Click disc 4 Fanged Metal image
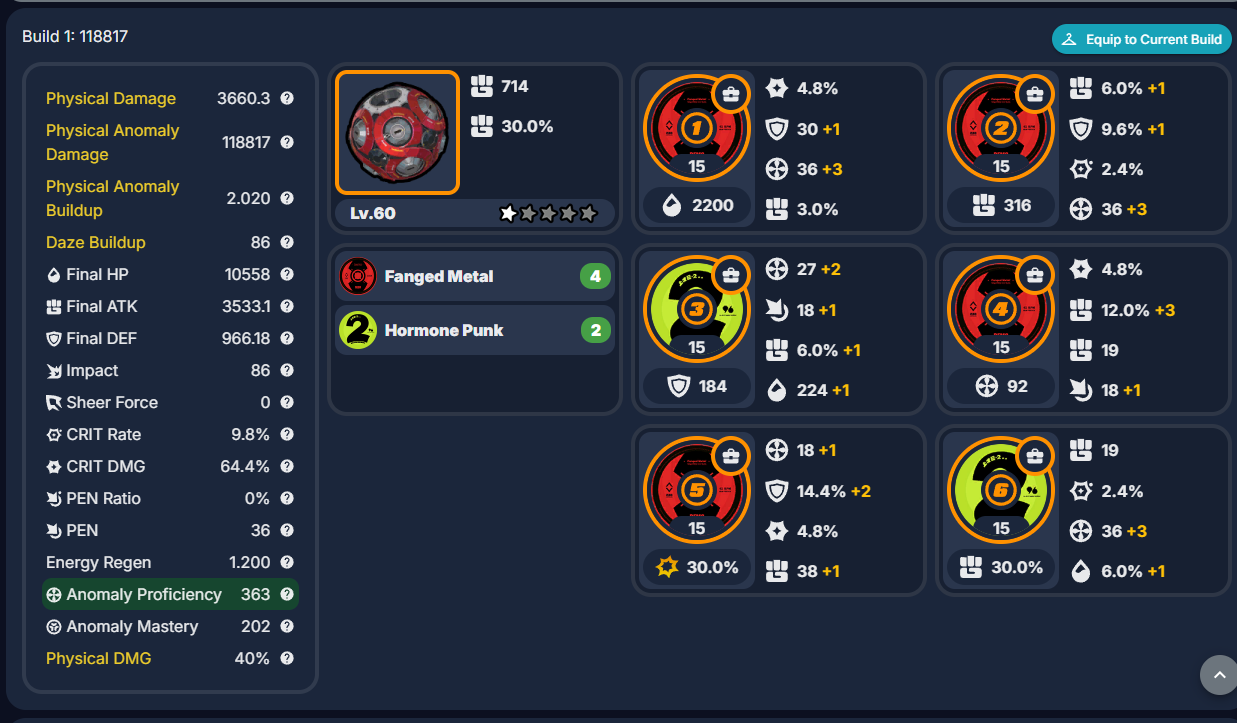This screenshot has height=723, width=1237. [x=1001, y=310]
